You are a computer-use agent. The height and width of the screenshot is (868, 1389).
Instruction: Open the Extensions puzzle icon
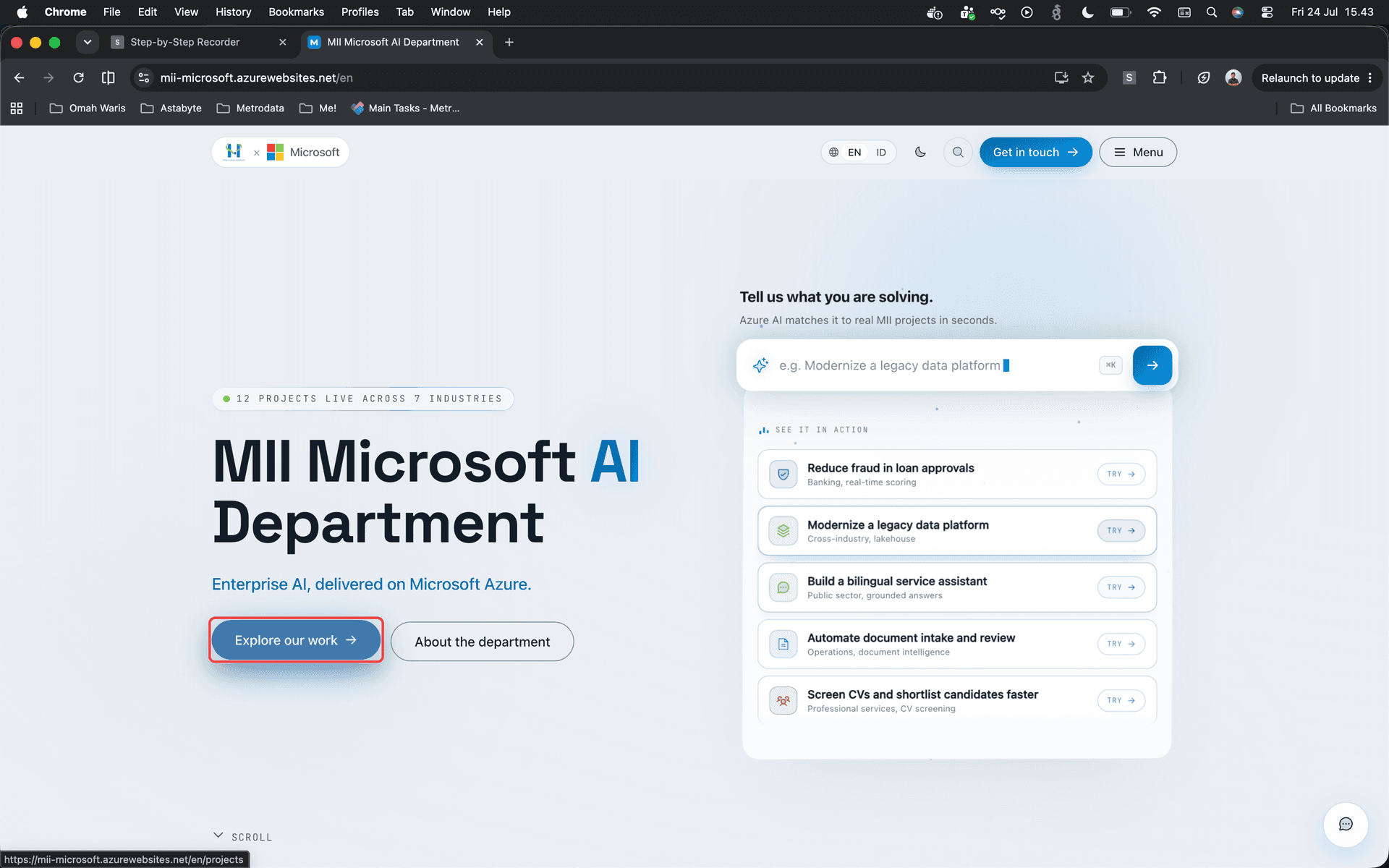click(x=1160, y=77)
